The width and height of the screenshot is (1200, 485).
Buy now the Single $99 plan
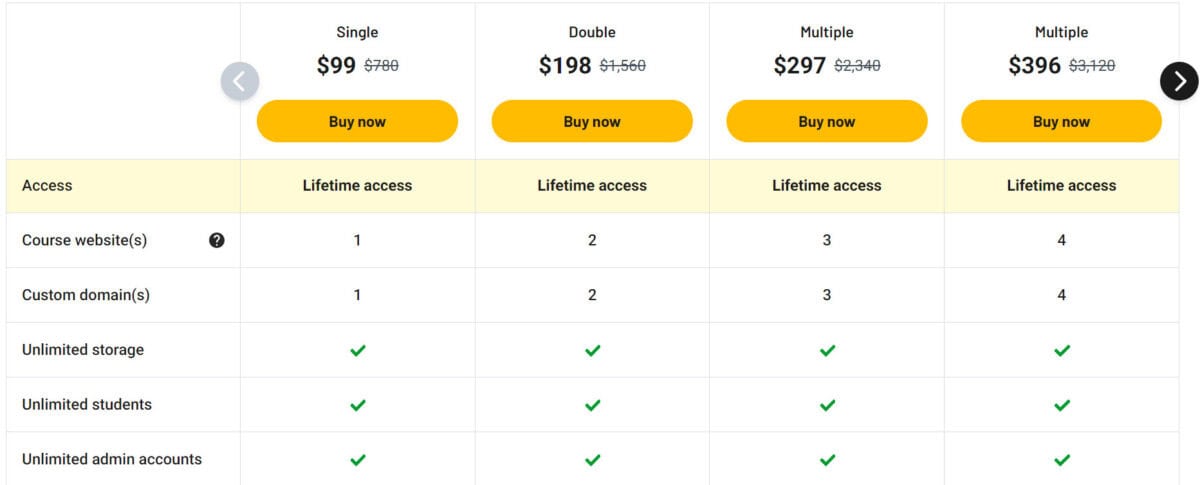click(357, 121)
